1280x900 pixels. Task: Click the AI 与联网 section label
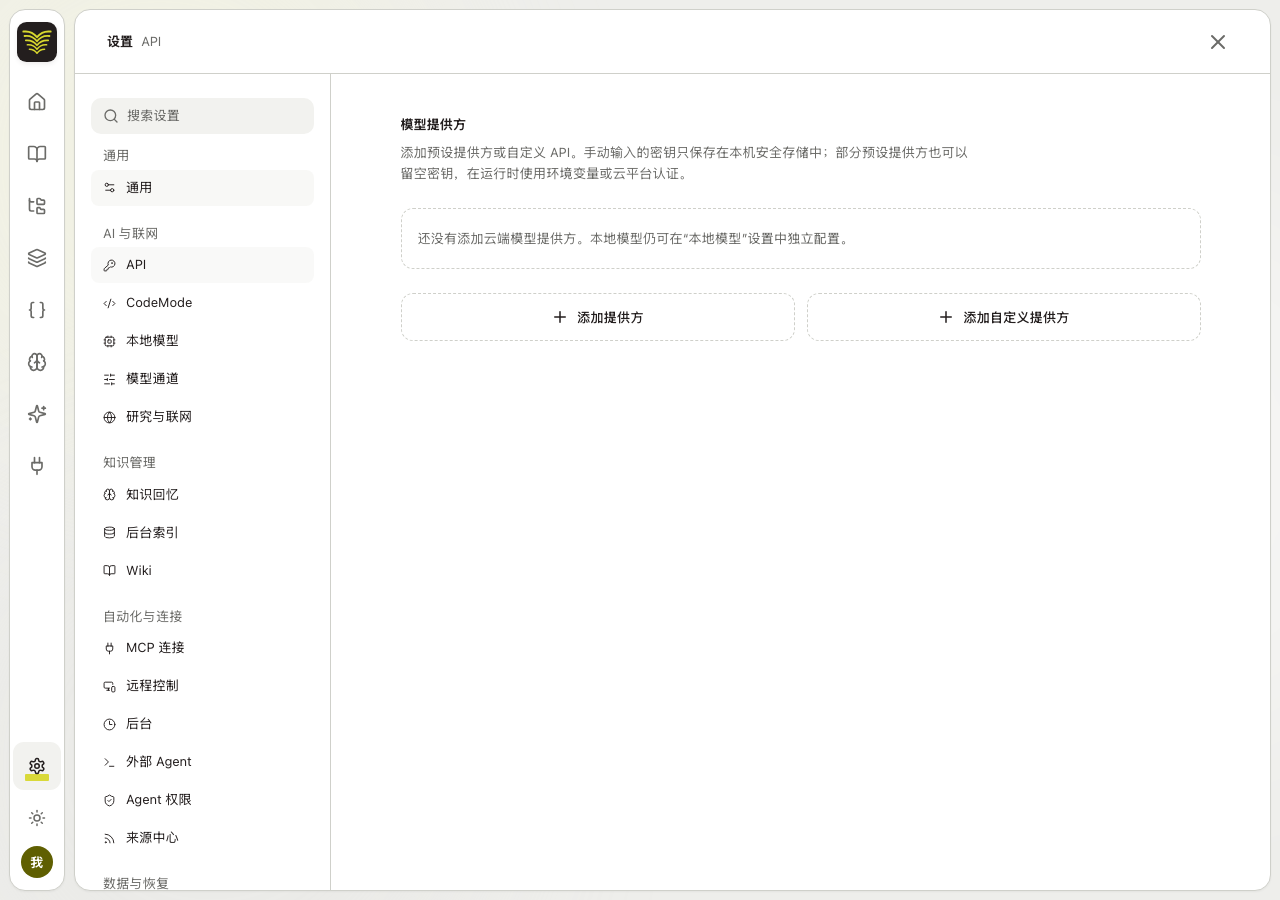click(x=131, y=234)
